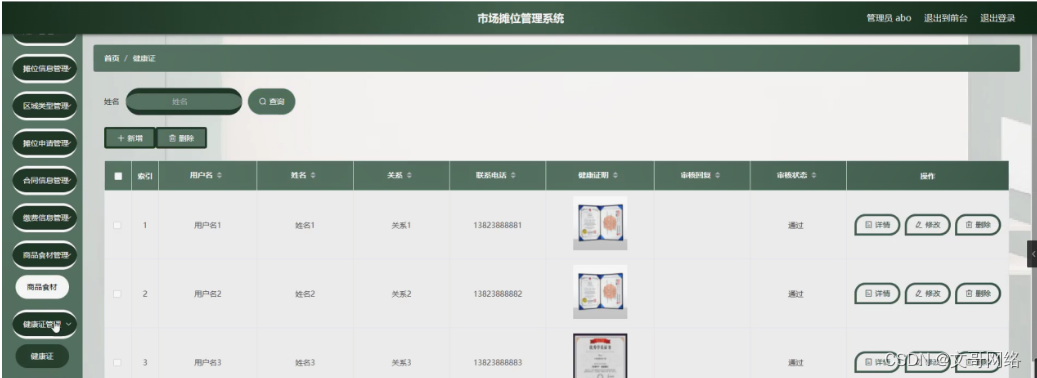Viewport: 1037px width, 378px height.
Task: Collapse the 健康证管理 sidebar menu
Action: [45, 324]
